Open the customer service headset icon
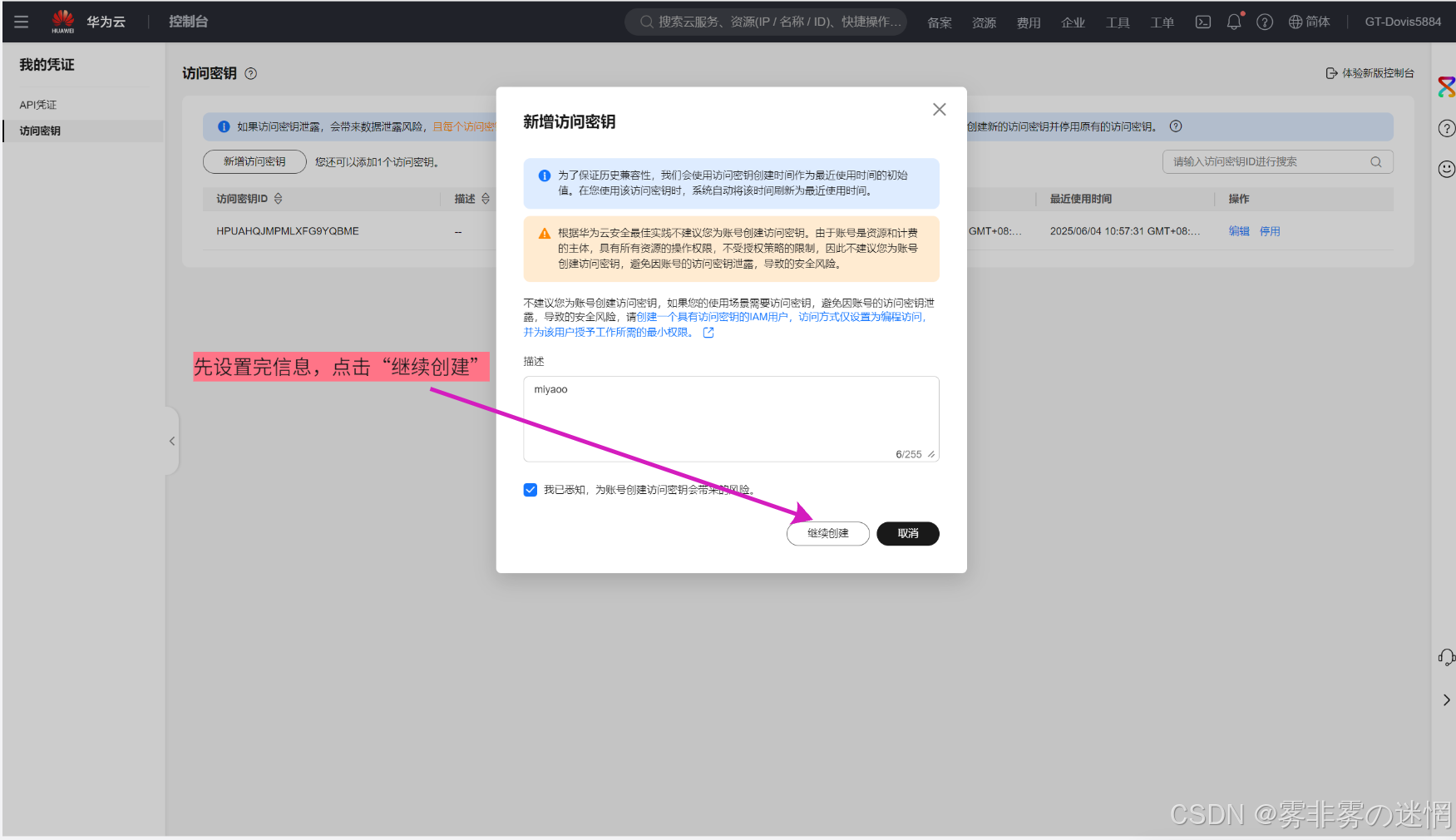The height and width of the screenshot is (840, 1456). coord(1447,658)
